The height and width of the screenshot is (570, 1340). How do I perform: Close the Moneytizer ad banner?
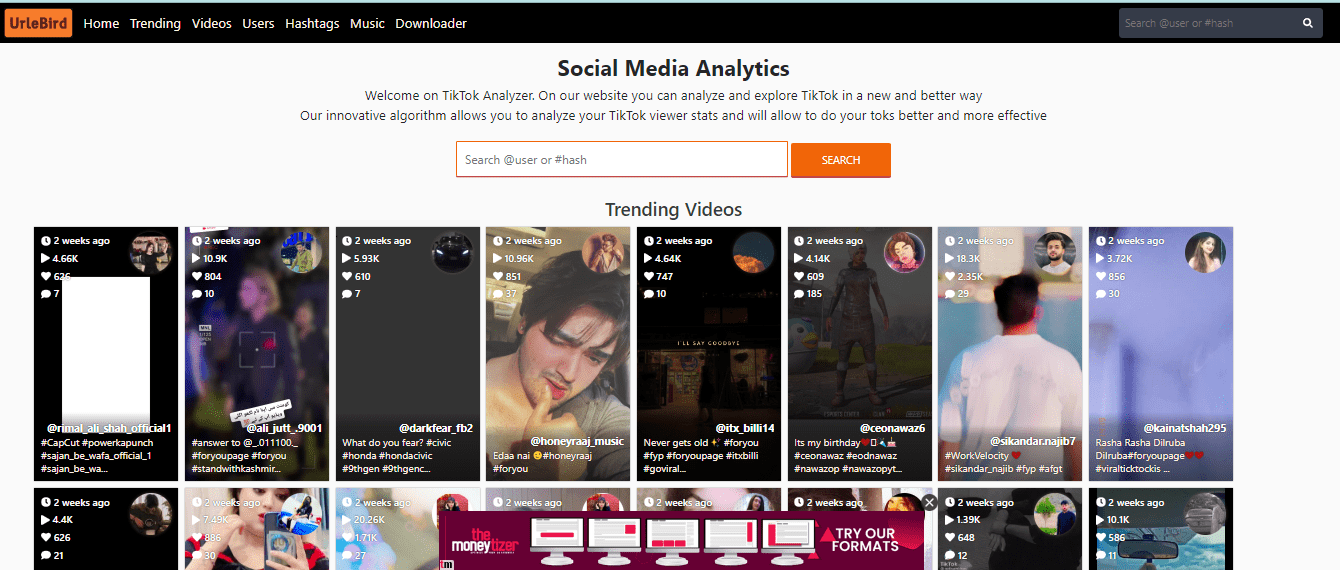click(x=929, y=502)
